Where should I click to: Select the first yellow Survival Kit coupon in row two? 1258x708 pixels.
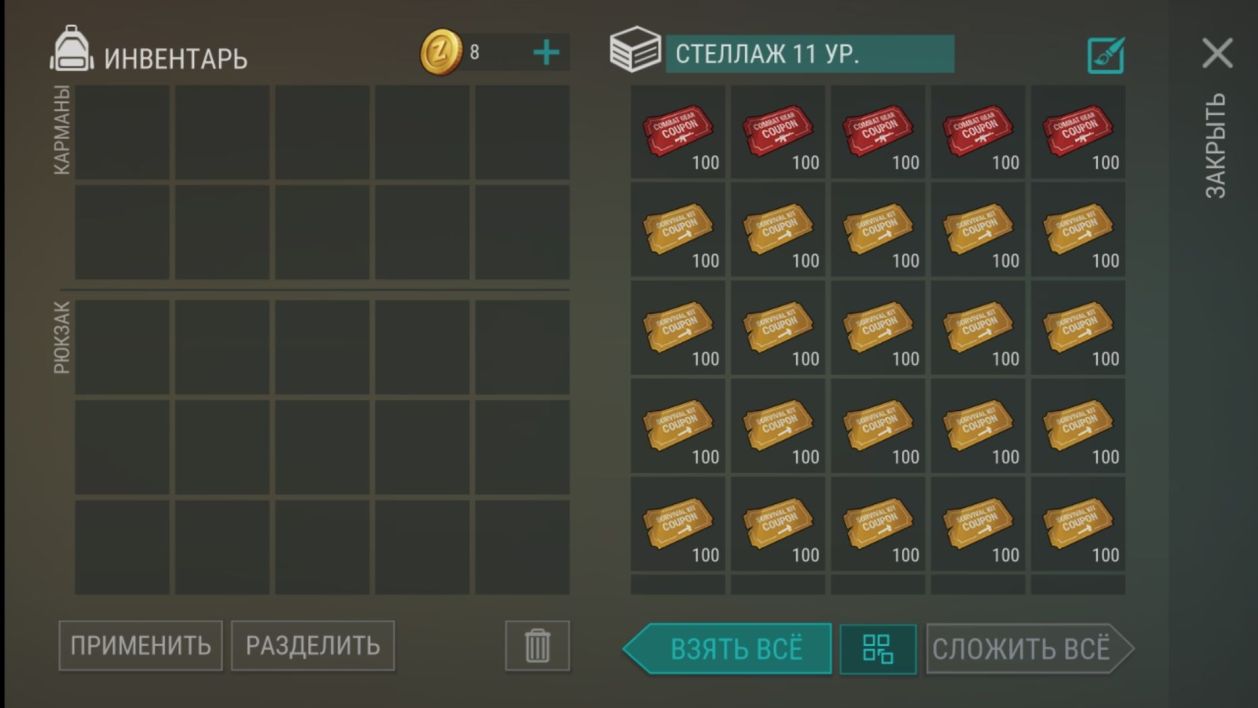pyautogui.click(x=678, y=230)
